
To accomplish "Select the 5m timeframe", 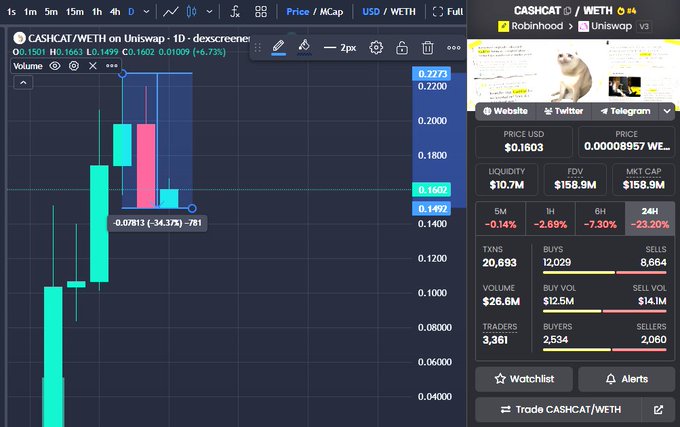I will pyautogui.click(x=51, y=12).
